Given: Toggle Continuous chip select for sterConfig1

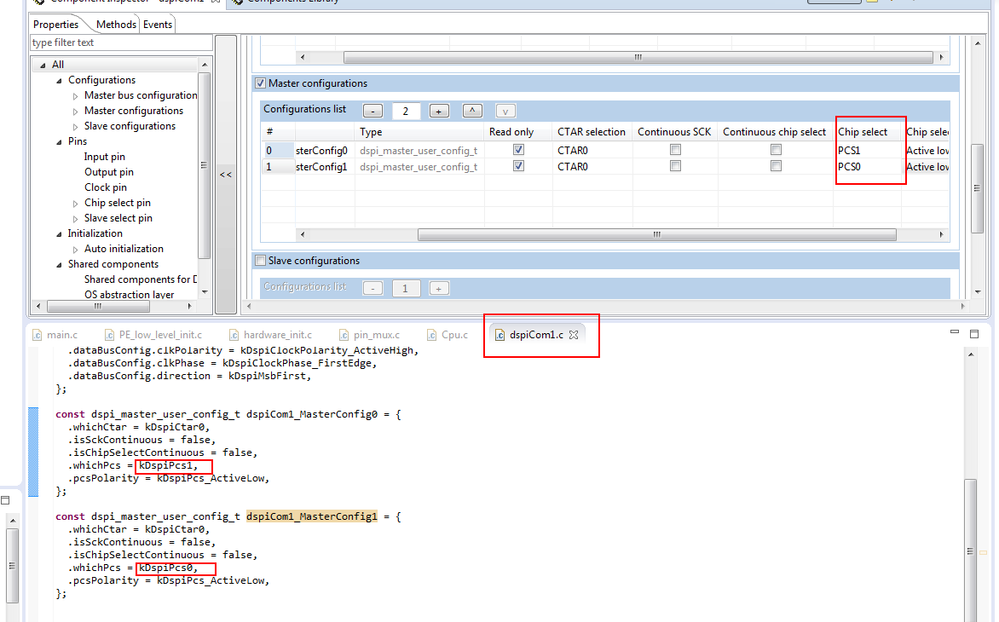Looking at the screenshot, I should pos(775,166).
